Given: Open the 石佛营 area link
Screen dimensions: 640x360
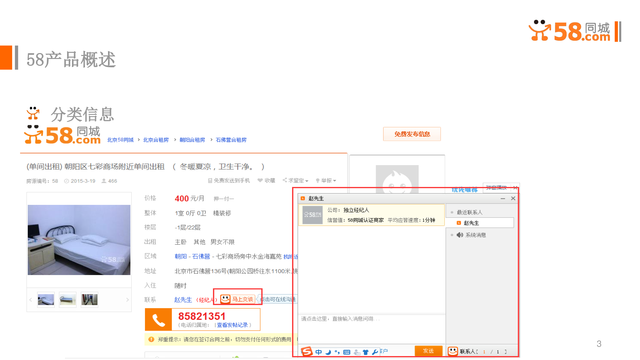Looking at the screenshot, I should (201, 256).
